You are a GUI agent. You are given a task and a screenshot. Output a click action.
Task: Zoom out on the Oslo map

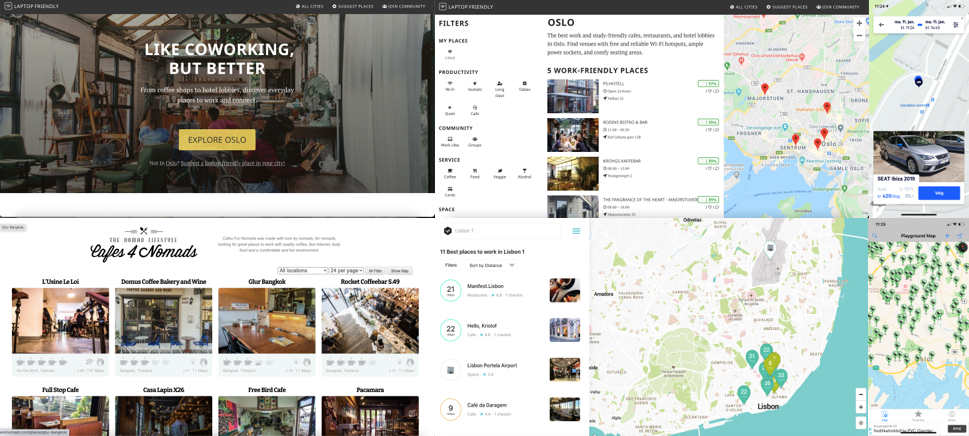(859, 36)
